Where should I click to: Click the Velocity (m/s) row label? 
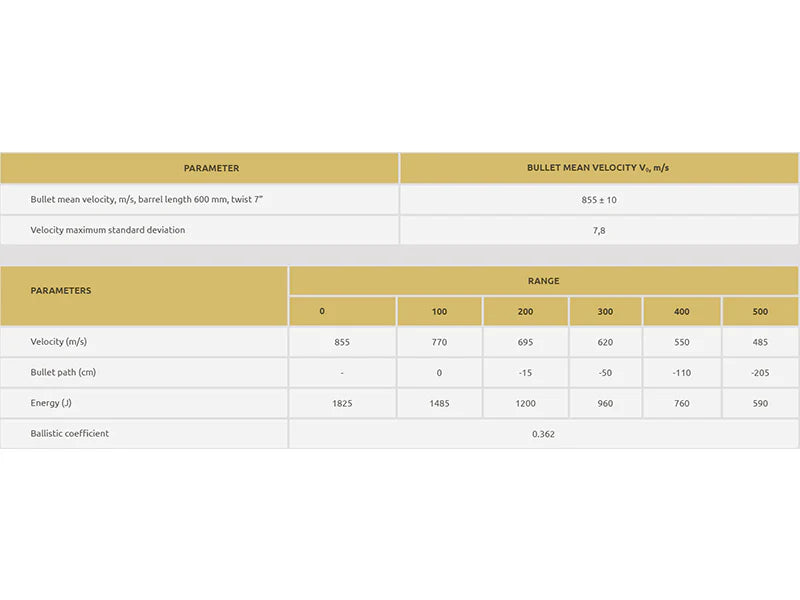(59, 342)
